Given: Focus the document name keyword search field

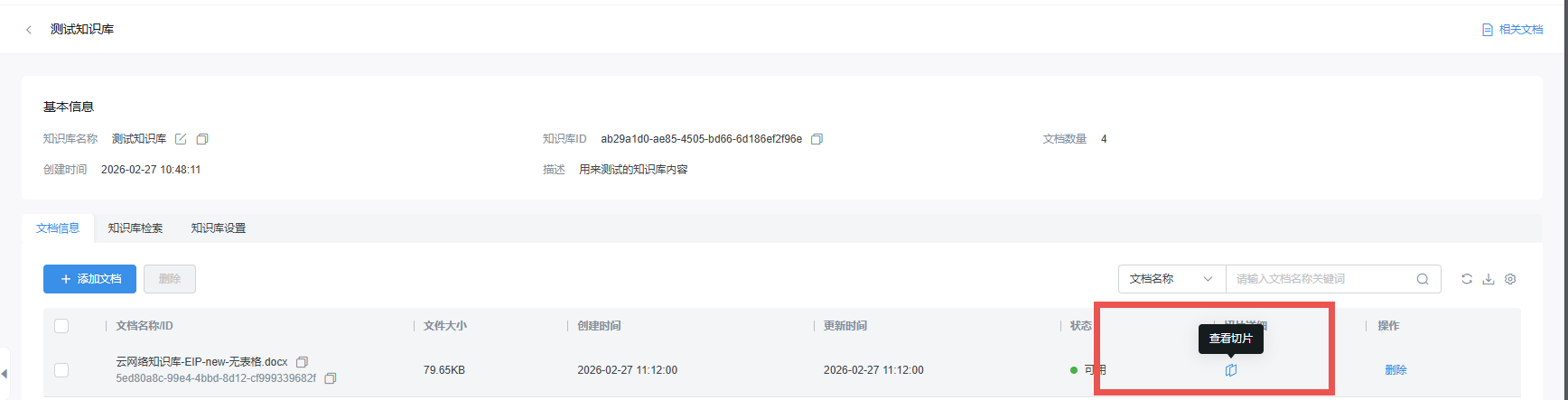Looking at the screenshot, I should coord(1319,279).
